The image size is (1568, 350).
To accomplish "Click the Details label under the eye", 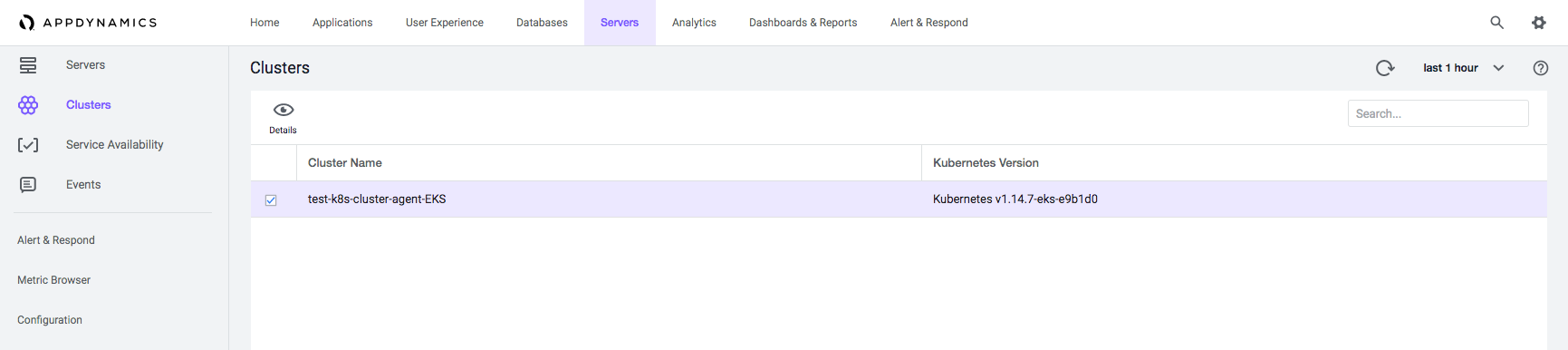I will pos(283,131).
